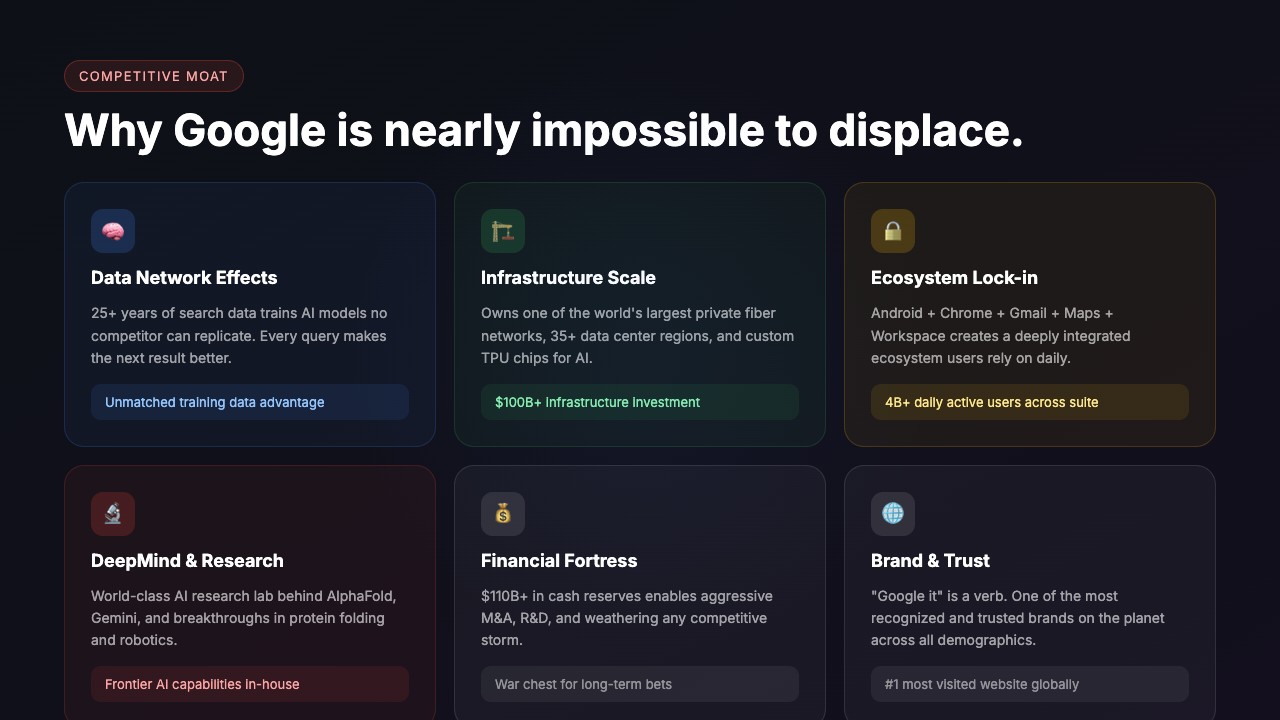Click the 'Infrastructure Scale' card heading
Screen dimensions: 1280x720
point(568,278)
